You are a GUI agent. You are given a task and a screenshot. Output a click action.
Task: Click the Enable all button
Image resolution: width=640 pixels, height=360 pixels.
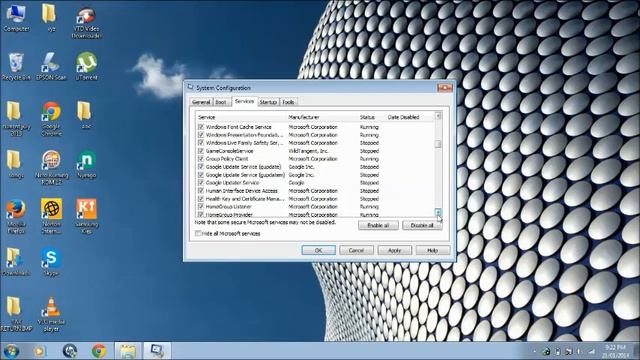pyautogui.click(x=378, y=225)
